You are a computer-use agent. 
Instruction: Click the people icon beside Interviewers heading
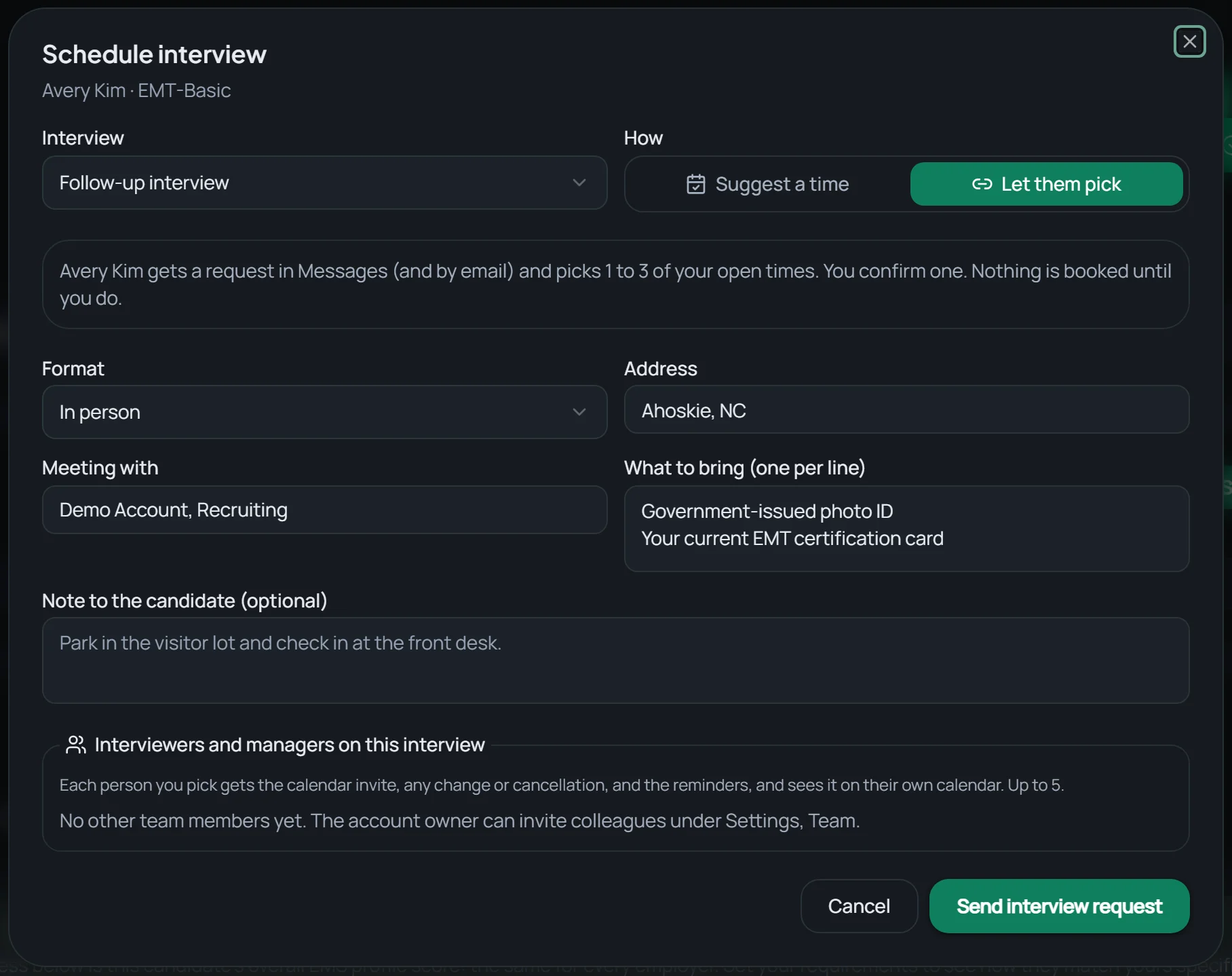coord(75,745)
